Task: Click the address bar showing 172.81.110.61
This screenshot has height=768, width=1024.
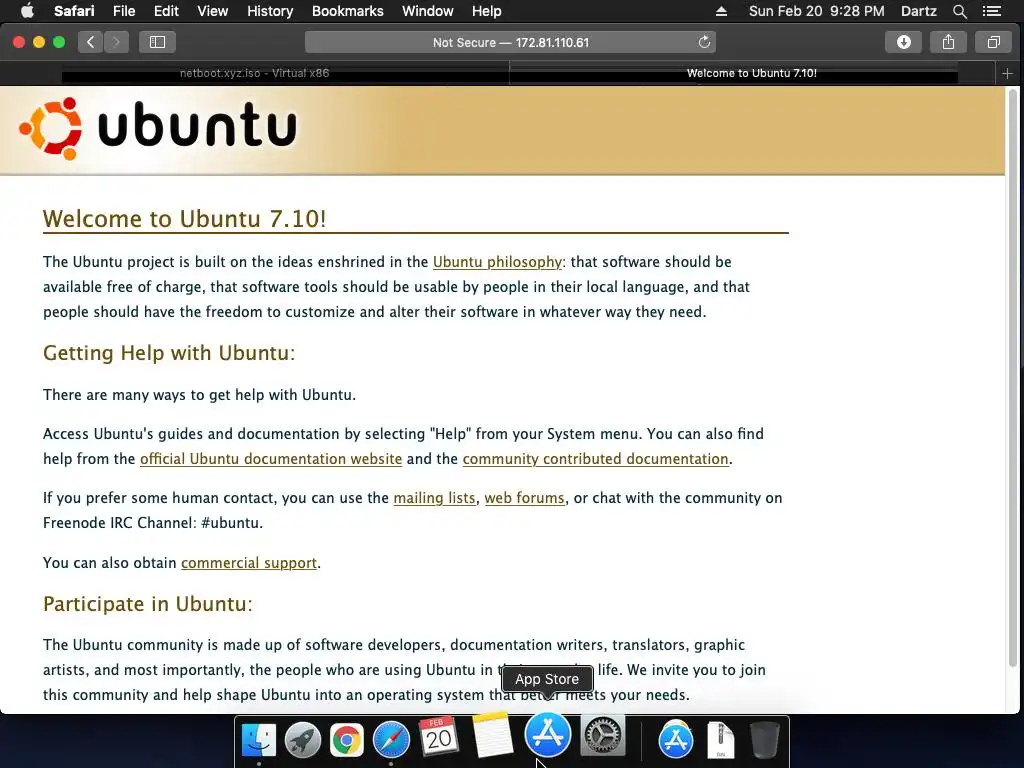Action: click(510, 42)
